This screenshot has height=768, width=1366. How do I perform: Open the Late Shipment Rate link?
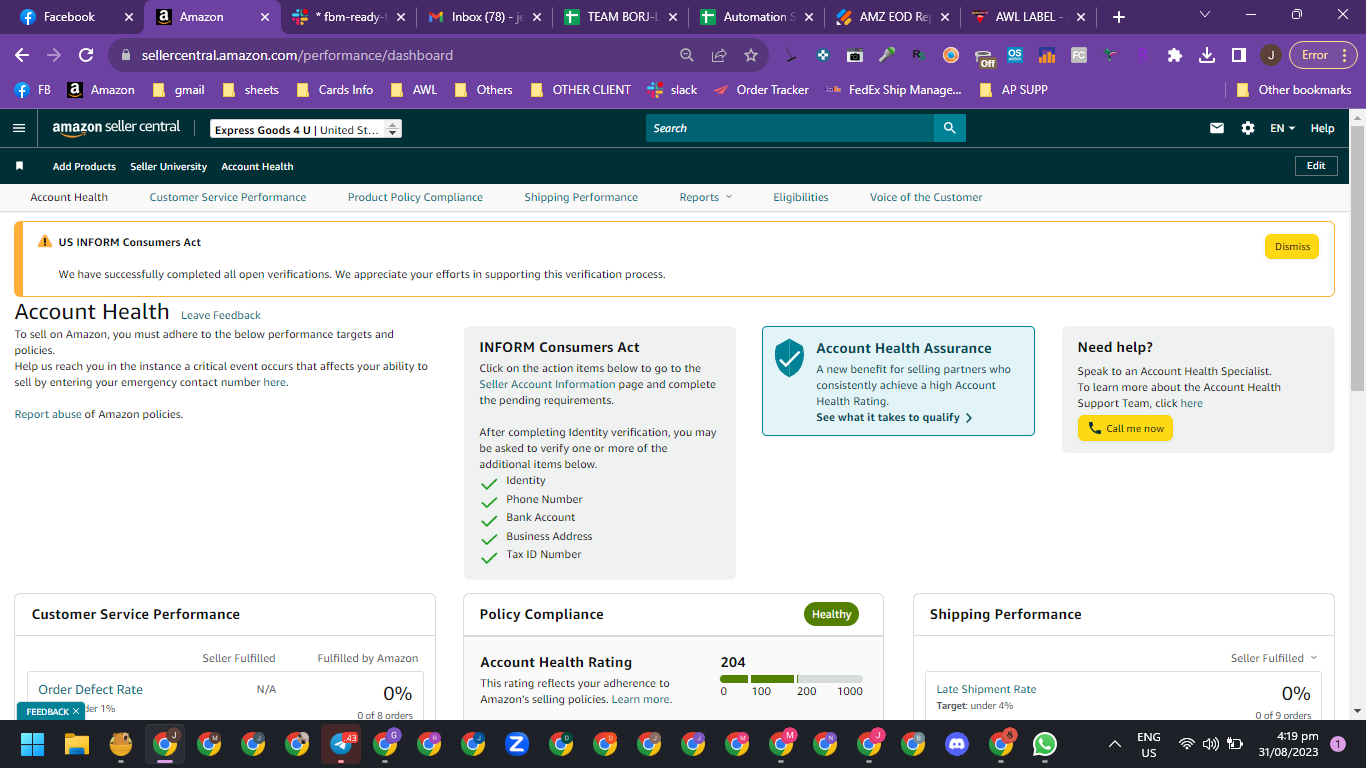click(986, 689)
